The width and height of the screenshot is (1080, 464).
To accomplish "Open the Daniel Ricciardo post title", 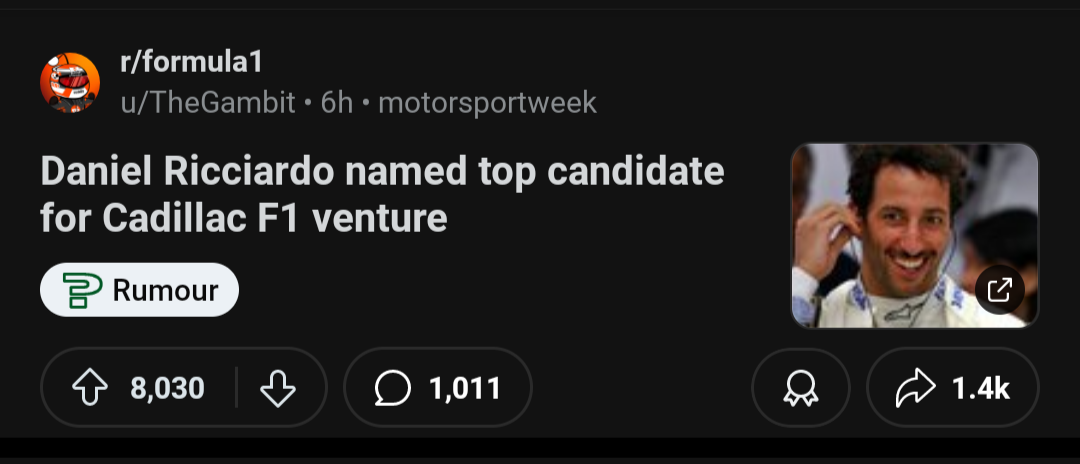I will click(382, 172).
